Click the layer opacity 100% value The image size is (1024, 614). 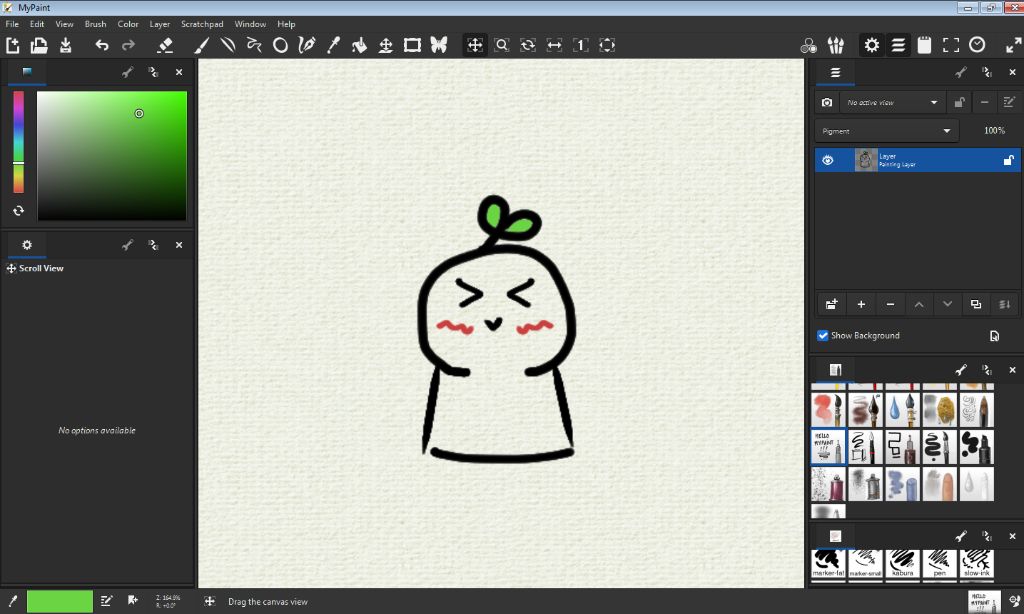994,131
